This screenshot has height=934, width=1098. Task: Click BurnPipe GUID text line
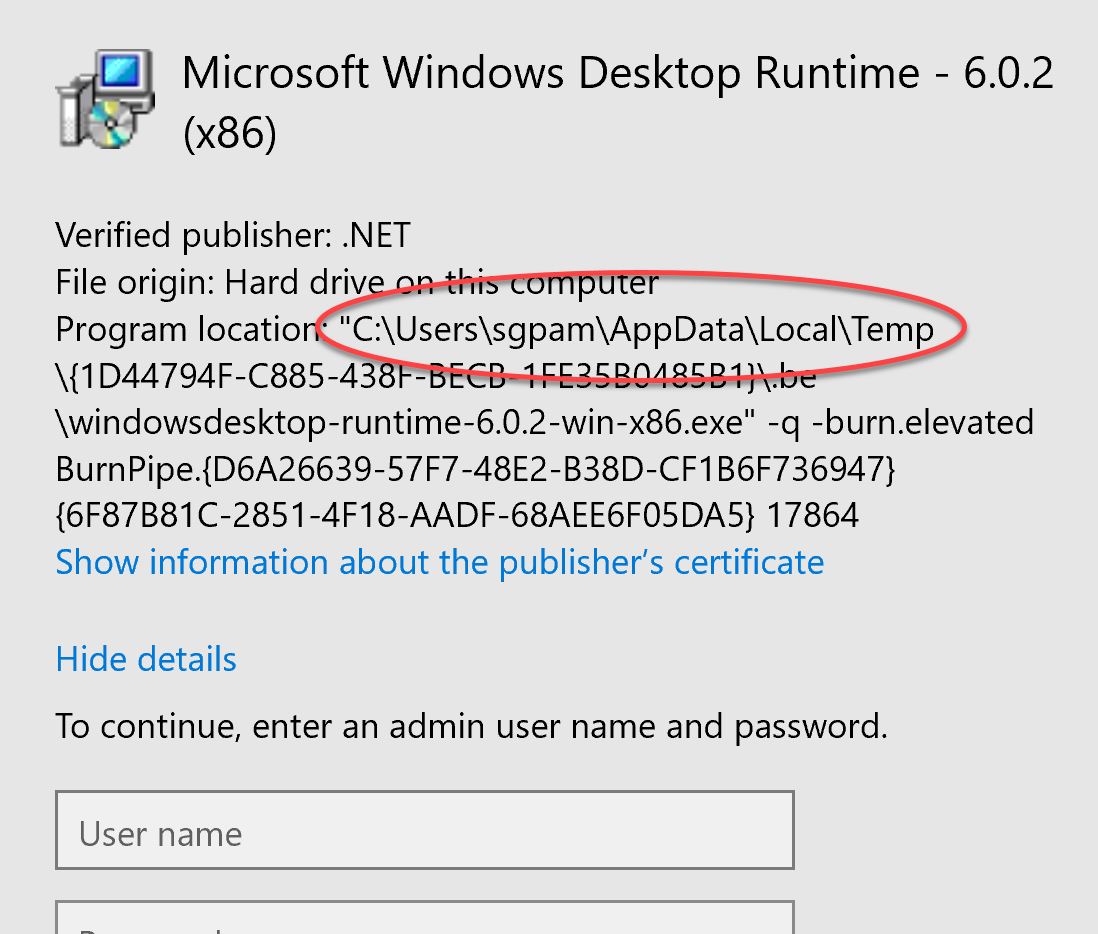[x=475, y=469]
